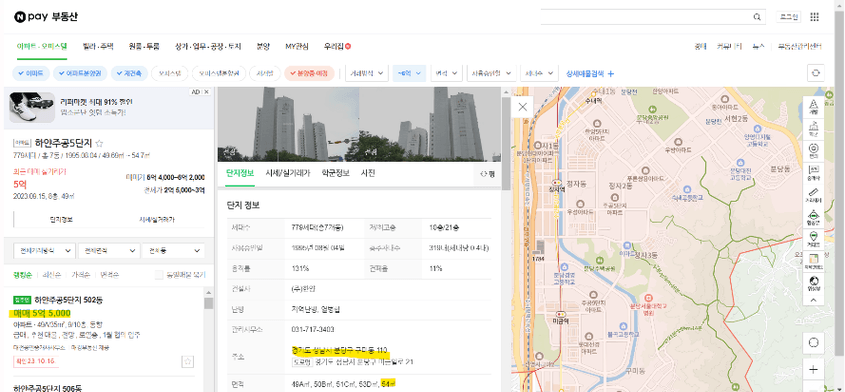Open the ~6억 price dropdown
This screenshot has height=392, width=845.
pyautogui.click(x=409, y=73)
